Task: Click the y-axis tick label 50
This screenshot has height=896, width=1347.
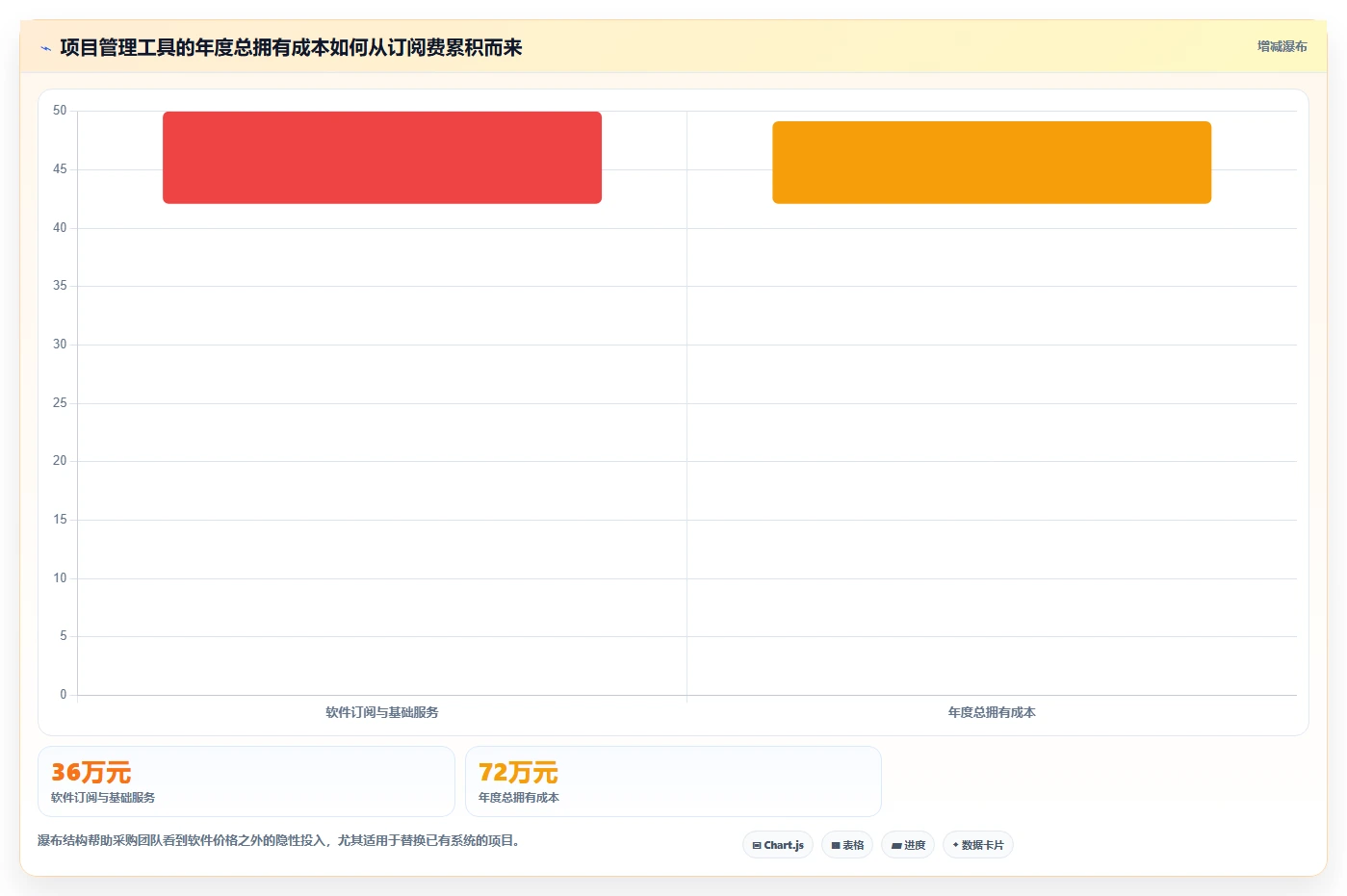Action: click(60, 111)
